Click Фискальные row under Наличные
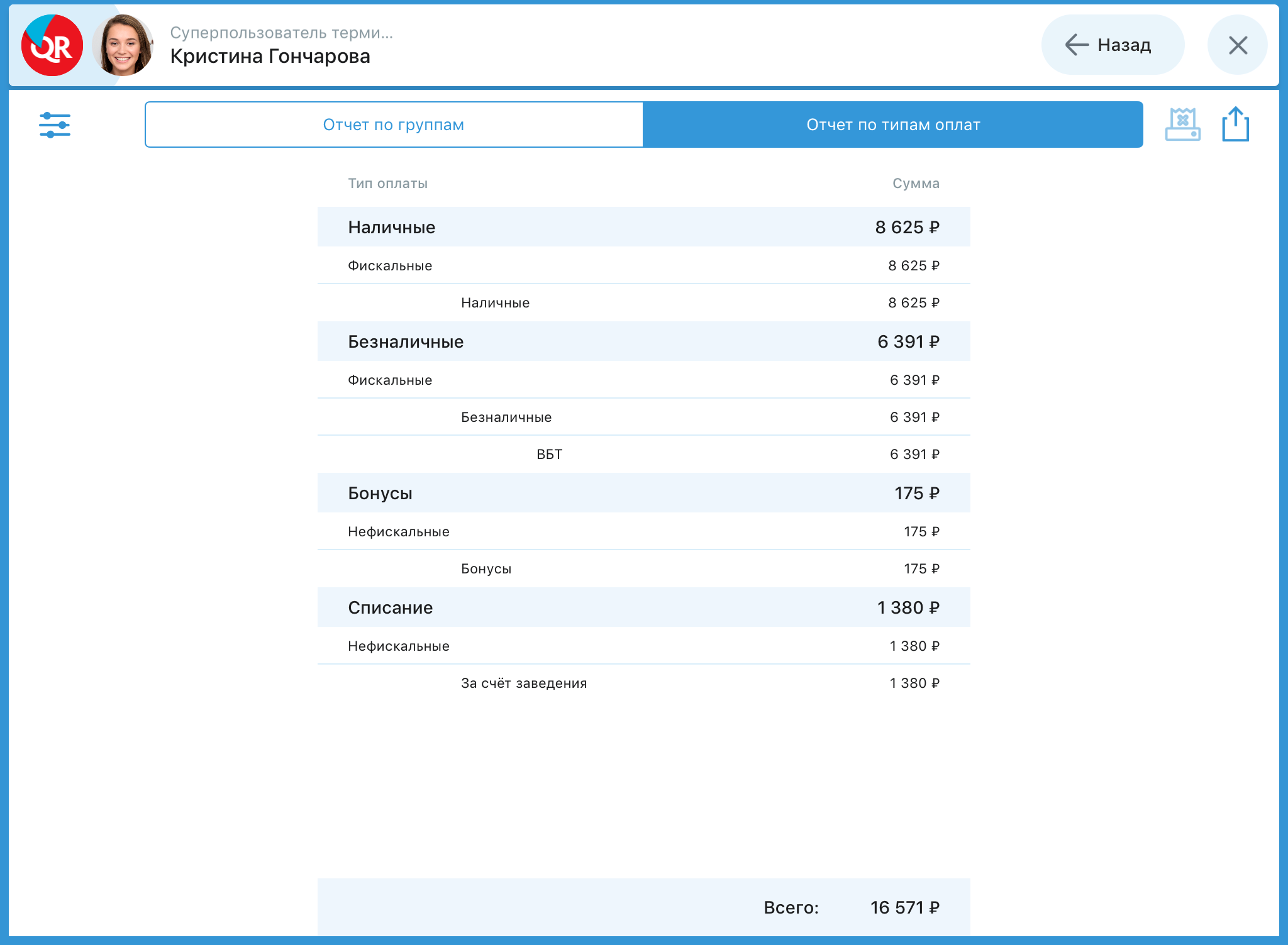The width and height of the screenshot is (1288, 945). pyautogui.click(x=643, y=265)
